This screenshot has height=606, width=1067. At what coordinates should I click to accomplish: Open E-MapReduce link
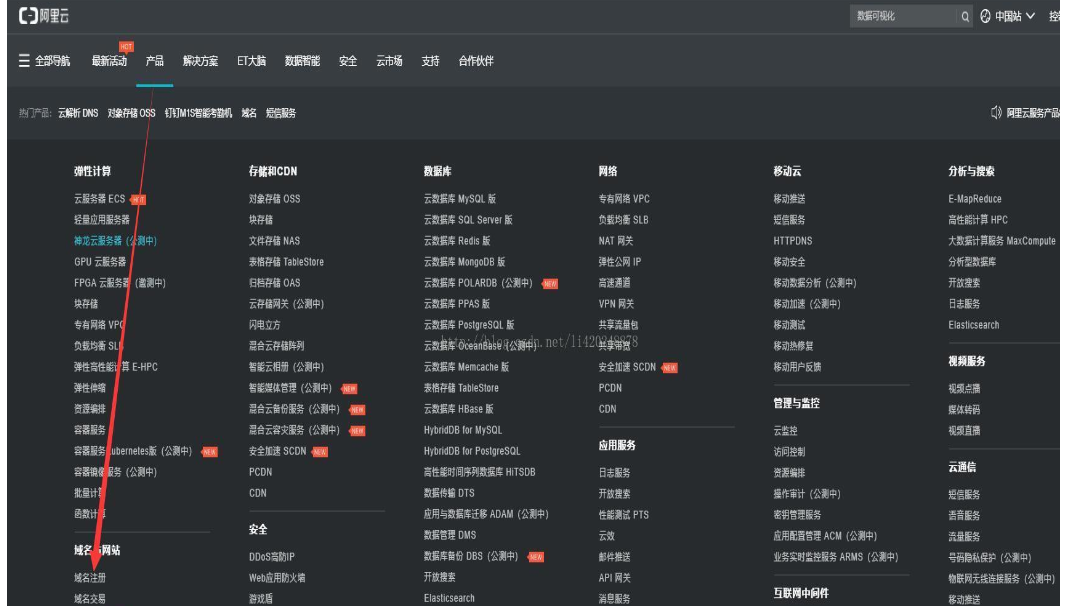pos(975,199)
